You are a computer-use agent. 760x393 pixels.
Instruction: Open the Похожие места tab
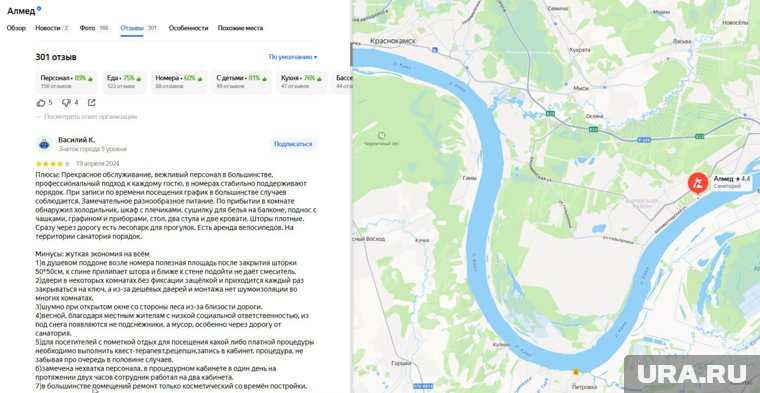coord(240,28)
